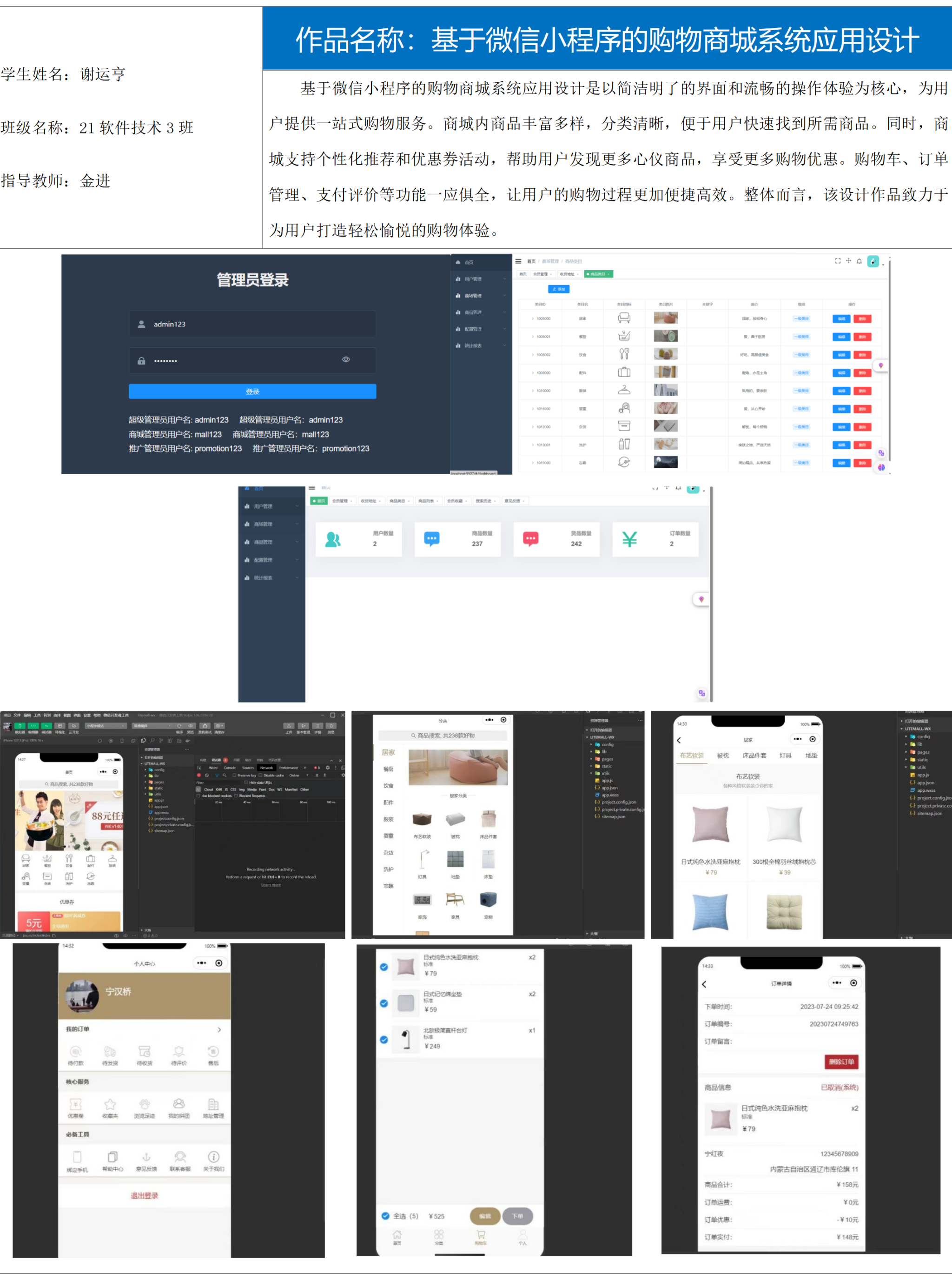The image size is (952, 1280).
Task: Click the blue 登录 login button
Action: click(x=252, y=391)
